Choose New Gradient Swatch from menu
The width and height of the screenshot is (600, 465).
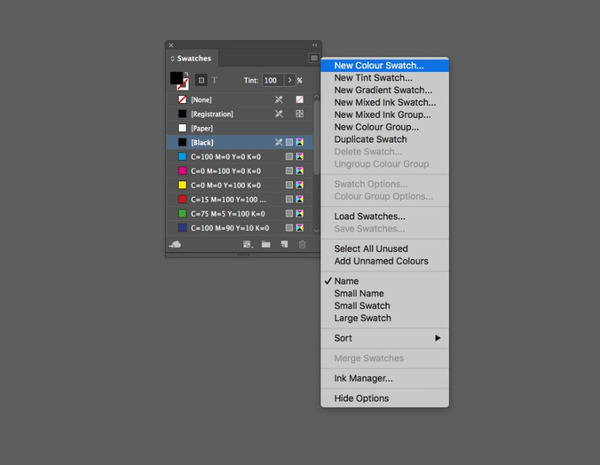pyautogui.click(x=383, y=90)
